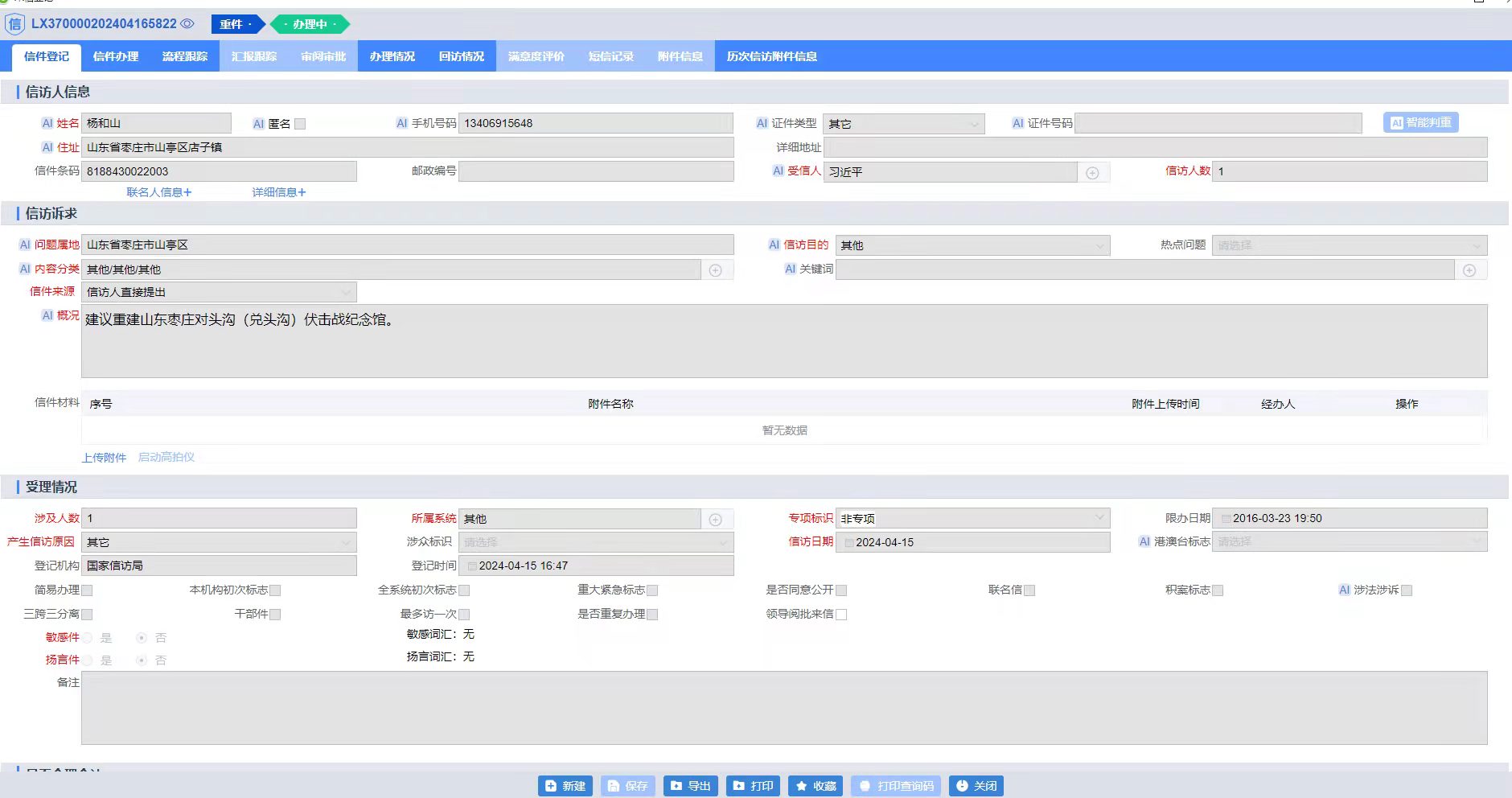This screenshot has height=798, width=1512.
Task: Select 是 radio for 扬言件
Action: (87, 660)
